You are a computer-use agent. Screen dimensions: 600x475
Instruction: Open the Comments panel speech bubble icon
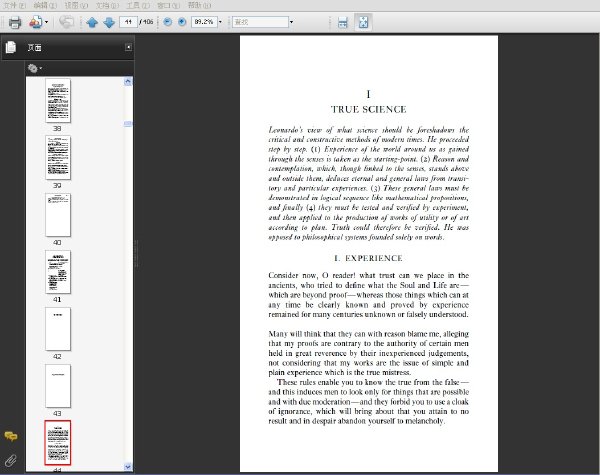(x=11, y=436)
